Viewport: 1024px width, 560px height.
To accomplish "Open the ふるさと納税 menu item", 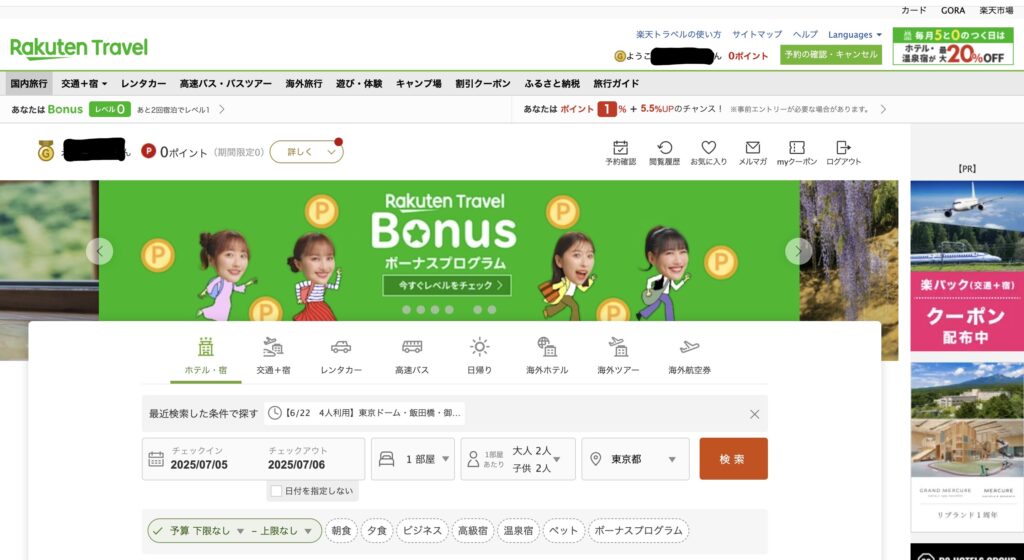I will [552, 84].
